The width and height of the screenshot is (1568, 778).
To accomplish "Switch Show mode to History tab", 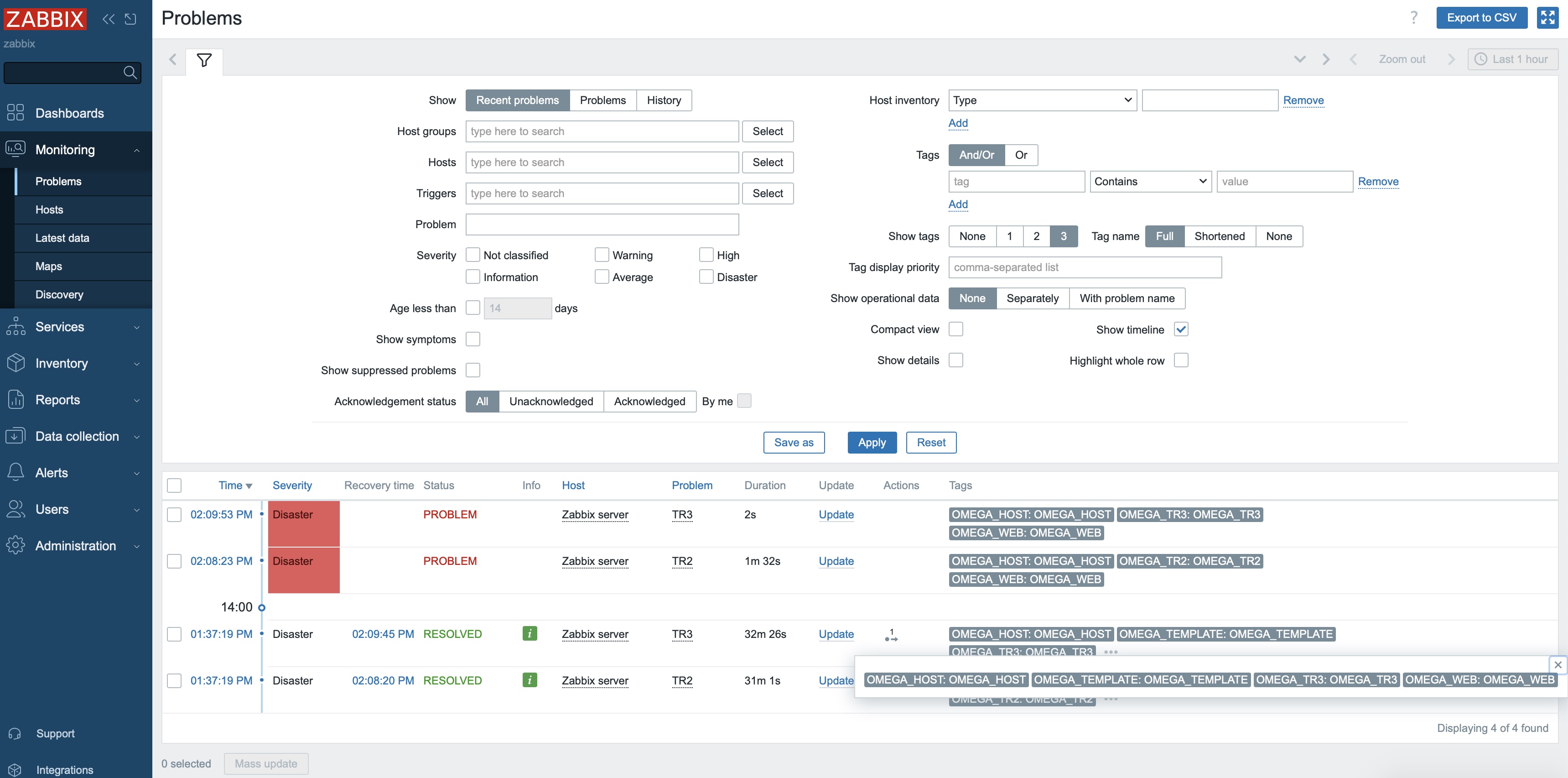I will (x=664, y=100).
